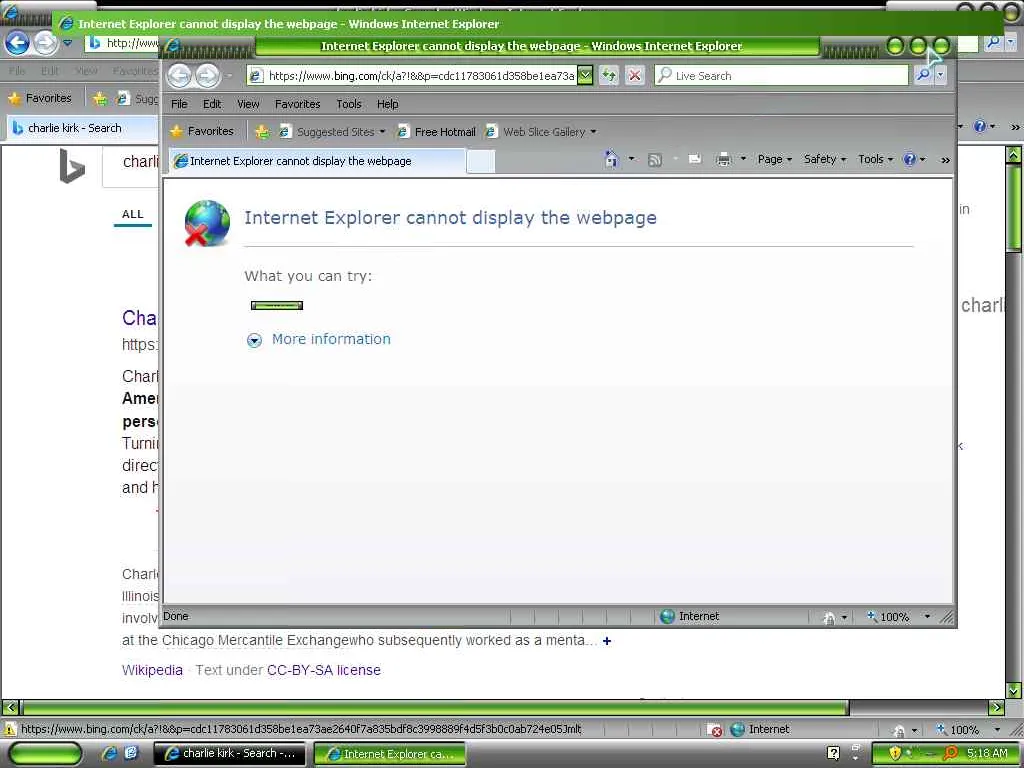Click blue Help icon in front command bar
Viewport: 1024px width, 768px height.
[909, 159]
